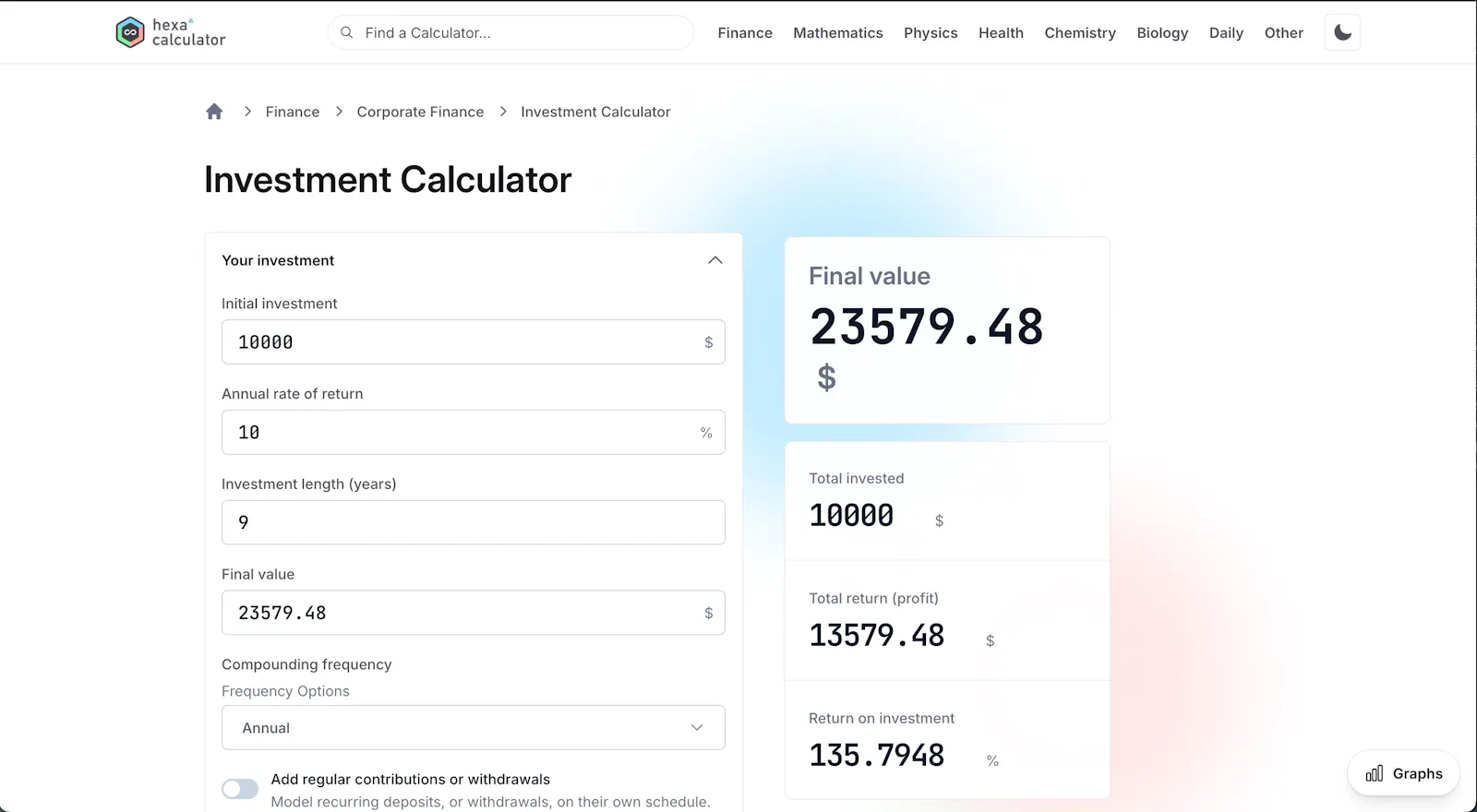
Task: Click the Final value input field
Action: click(x=474, y=613)
